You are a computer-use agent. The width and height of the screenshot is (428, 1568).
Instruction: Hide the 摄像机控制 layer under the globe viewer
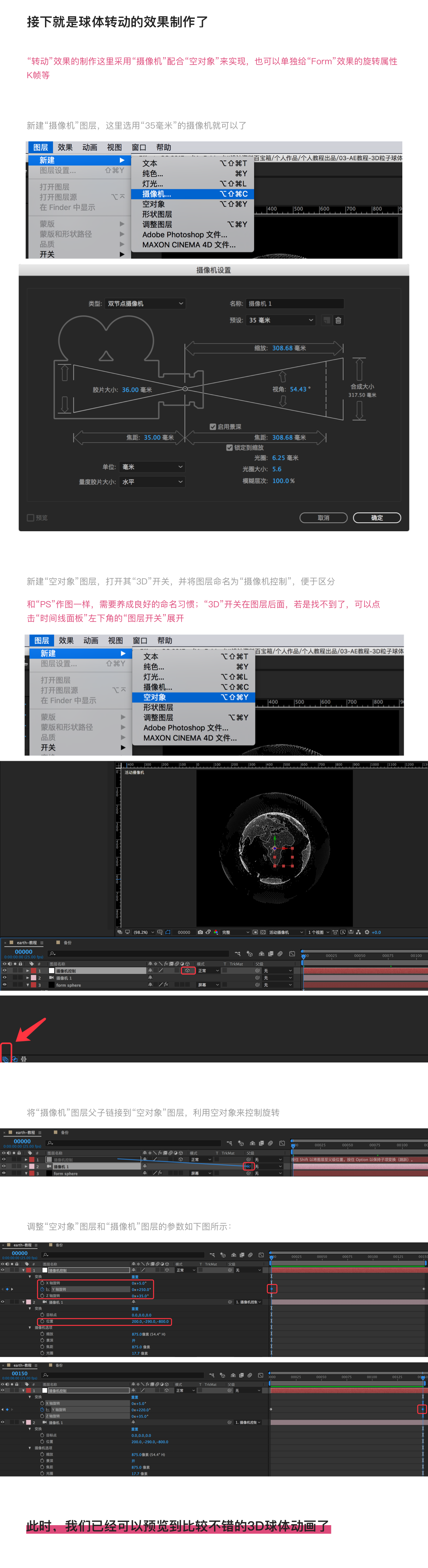[5, 970]
